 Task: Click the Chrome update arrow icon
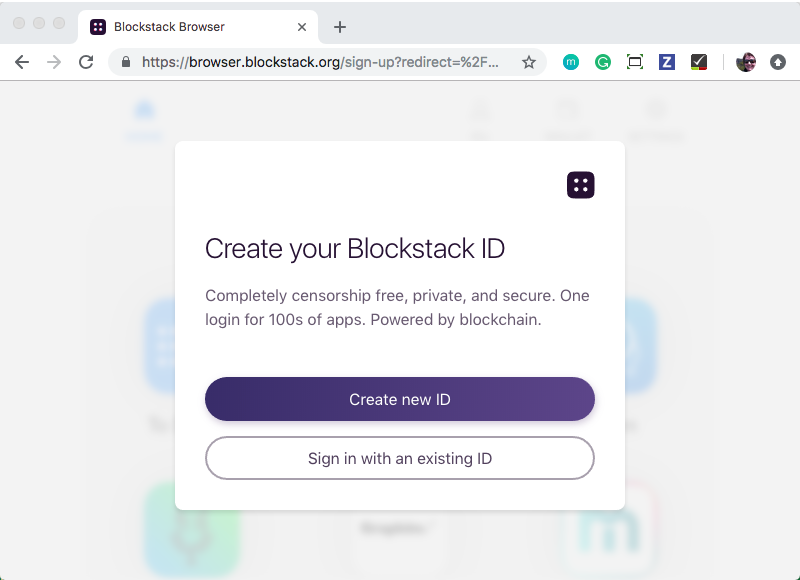coord(778,62)
